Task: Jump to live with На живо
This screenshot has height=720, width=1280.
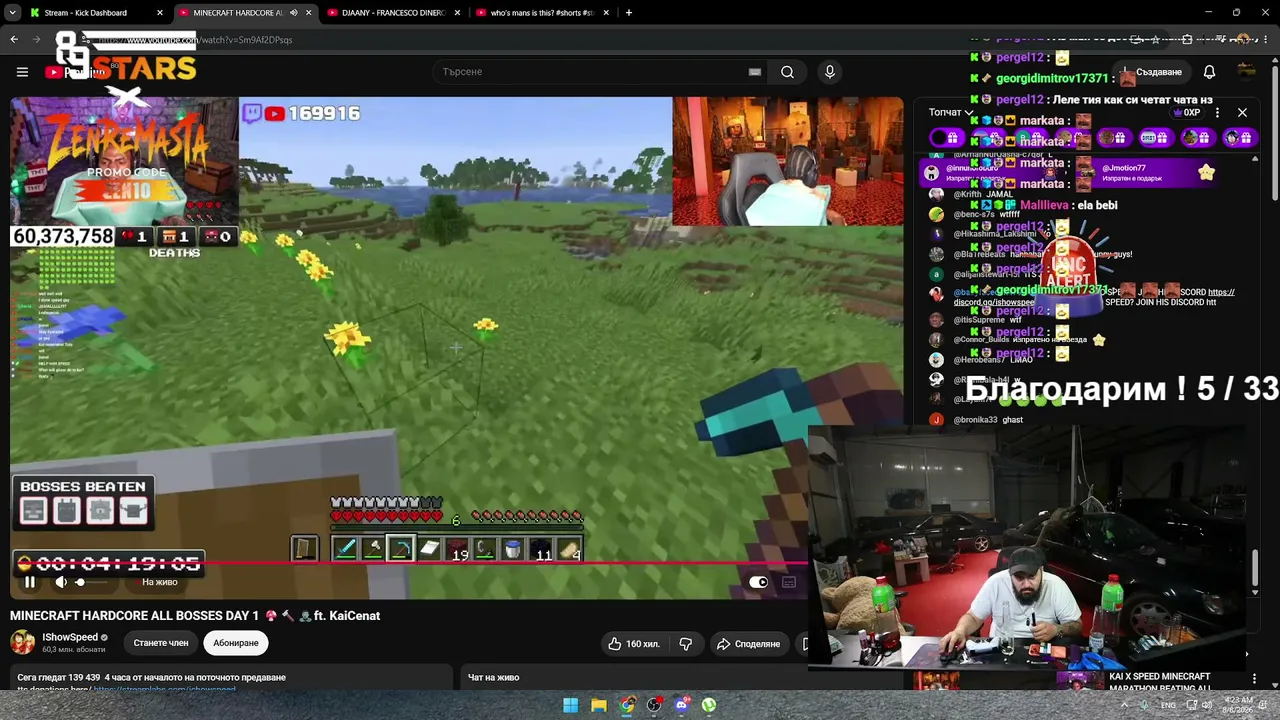Action: [x=159, y=582]
